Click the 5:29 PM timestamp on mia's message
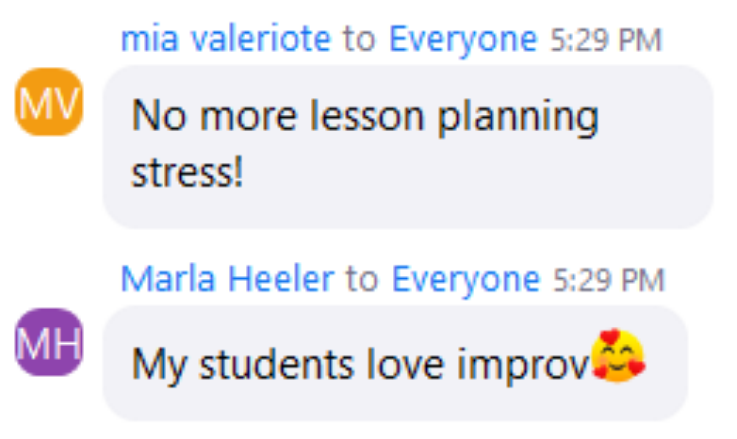Screen dimensions: 737x439 pos(605,40)
